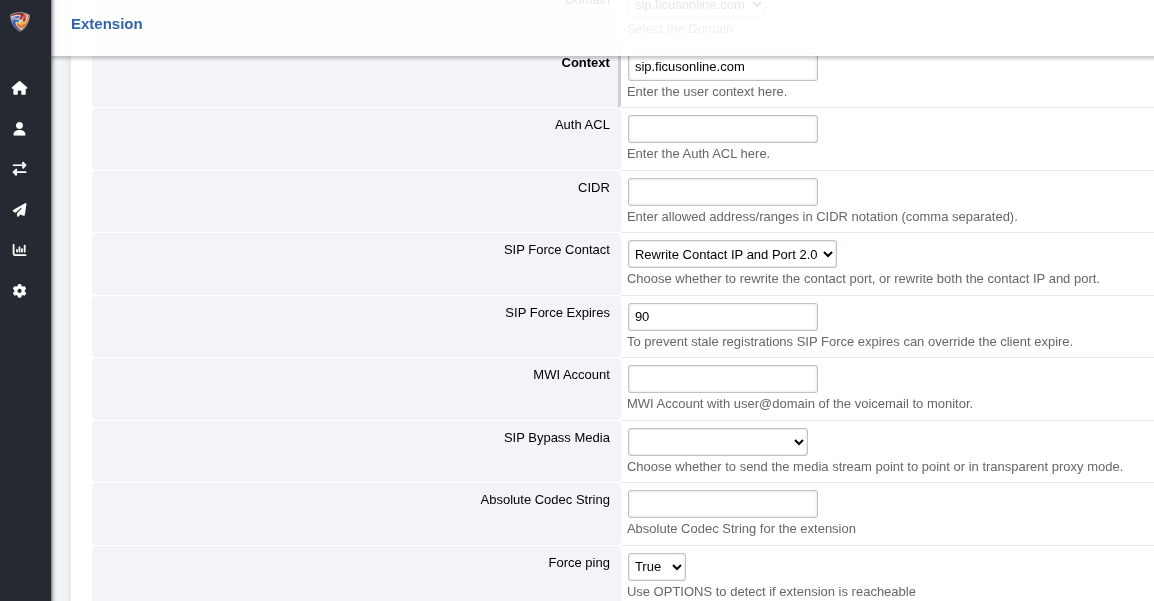The height and width of the screenshot is (601, 1154).
Task: Open the Advanced gear icon
Action: [x=19, y=291]
